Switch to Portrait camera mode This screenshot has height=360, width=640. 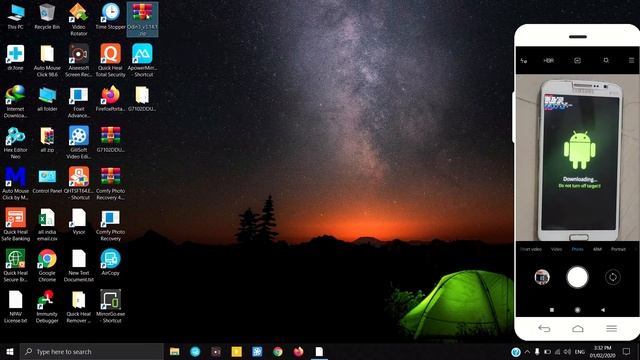[618, 249]
